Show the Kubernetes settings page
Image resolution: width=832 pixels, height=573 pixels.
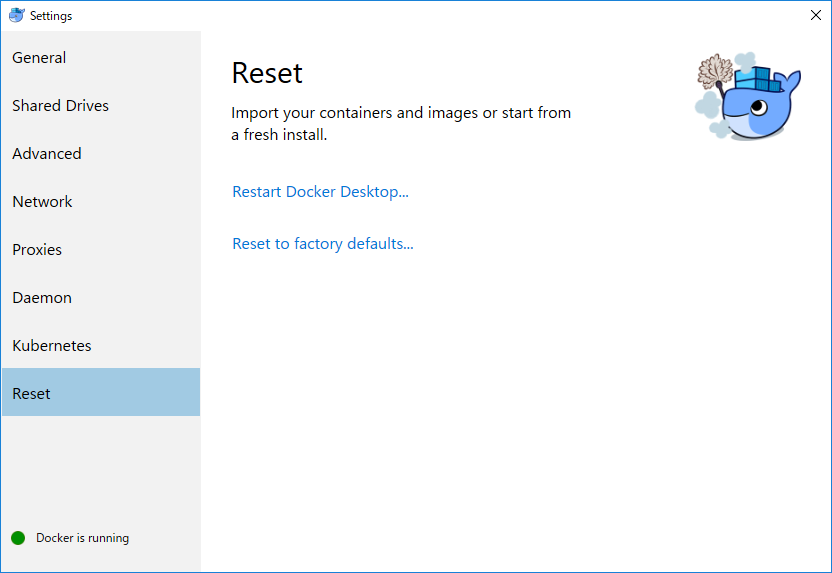pos(52,346)
